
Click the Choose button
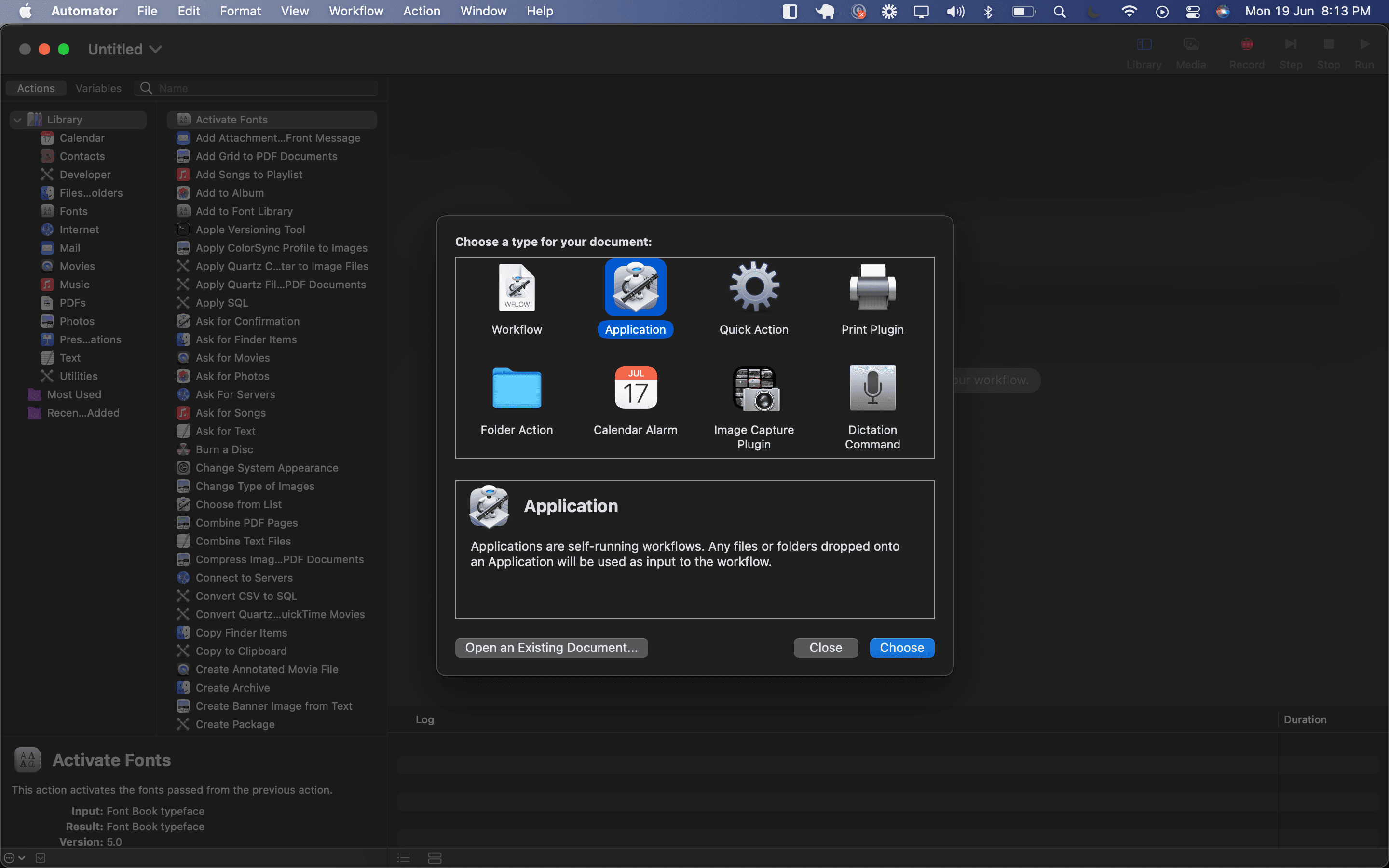click(x=902, y=648)
